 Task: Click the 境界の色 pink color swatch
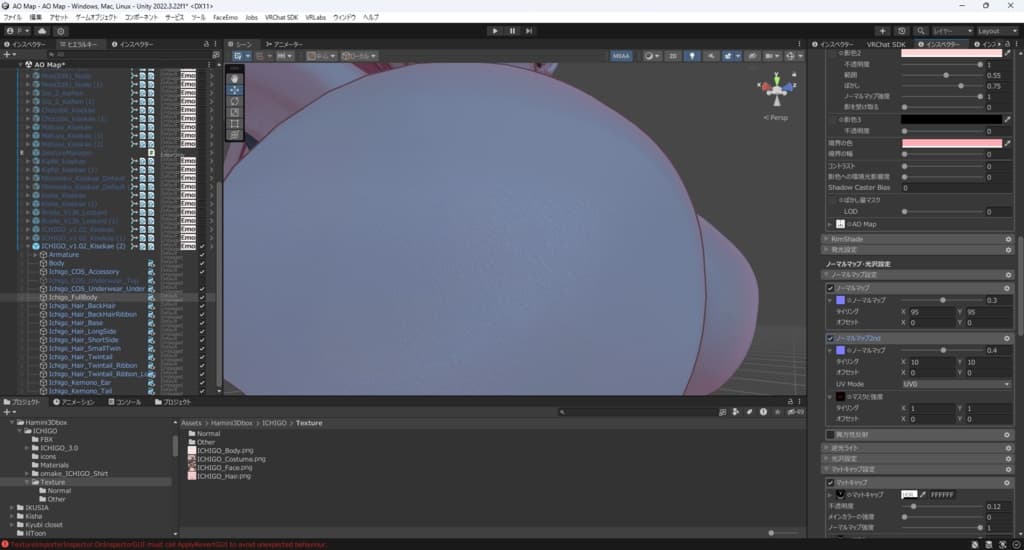pyautogui.click(x=951, y=144)
